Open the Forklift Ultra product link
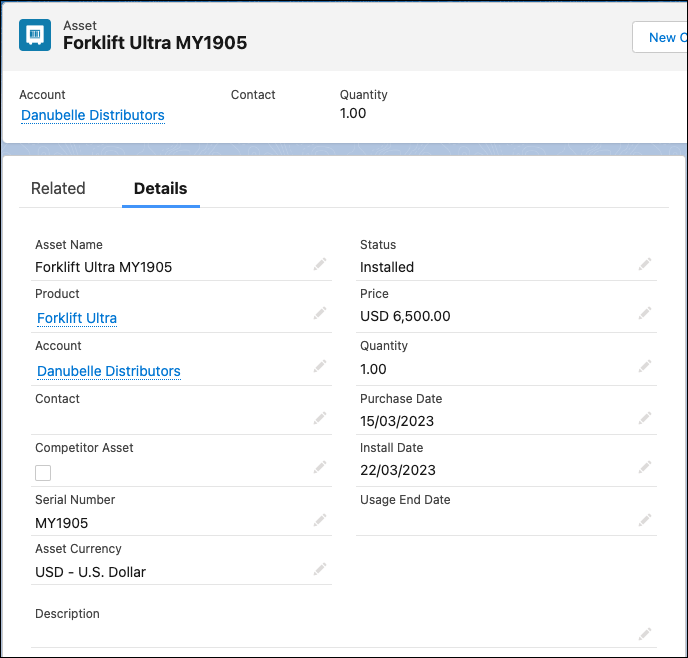Image resolution: width=688 pixels, height=658 pixels. tap(77, 318)
